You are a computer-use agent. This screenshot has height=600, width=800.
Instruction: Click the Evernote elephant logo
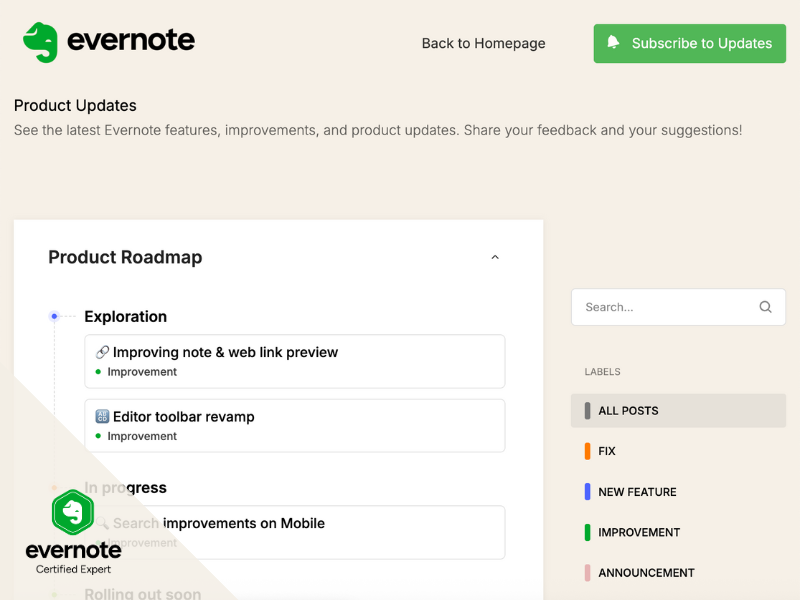tap(39, 42)
